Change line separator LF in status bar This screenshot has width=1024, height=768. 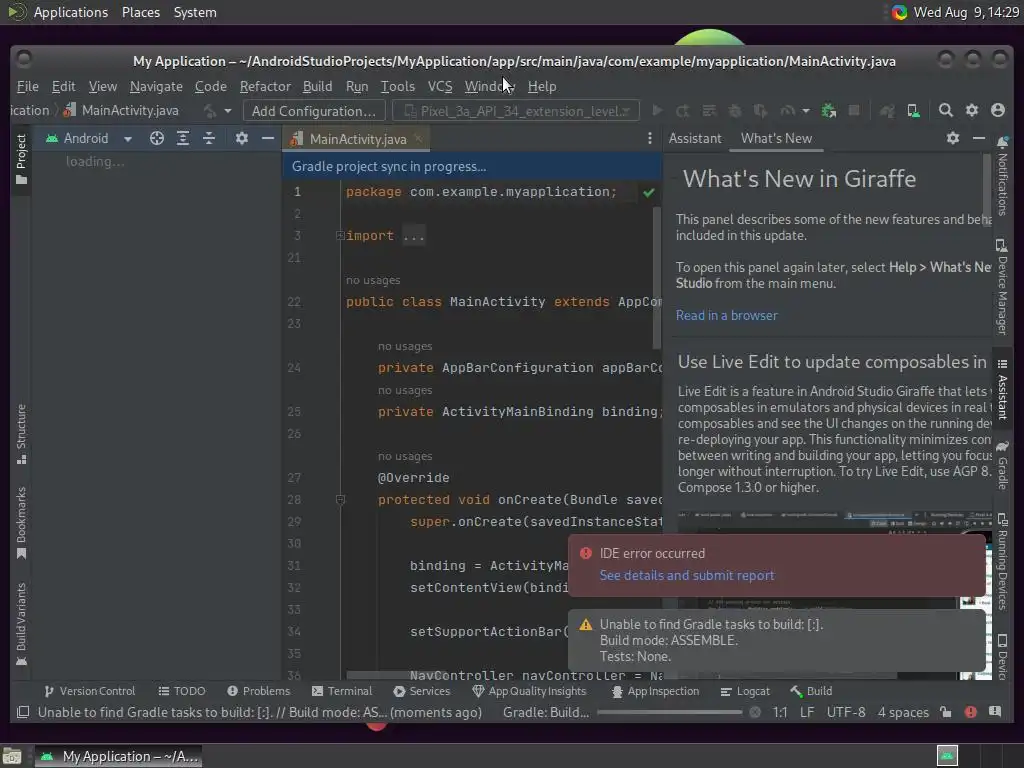(x=807, y=712)
